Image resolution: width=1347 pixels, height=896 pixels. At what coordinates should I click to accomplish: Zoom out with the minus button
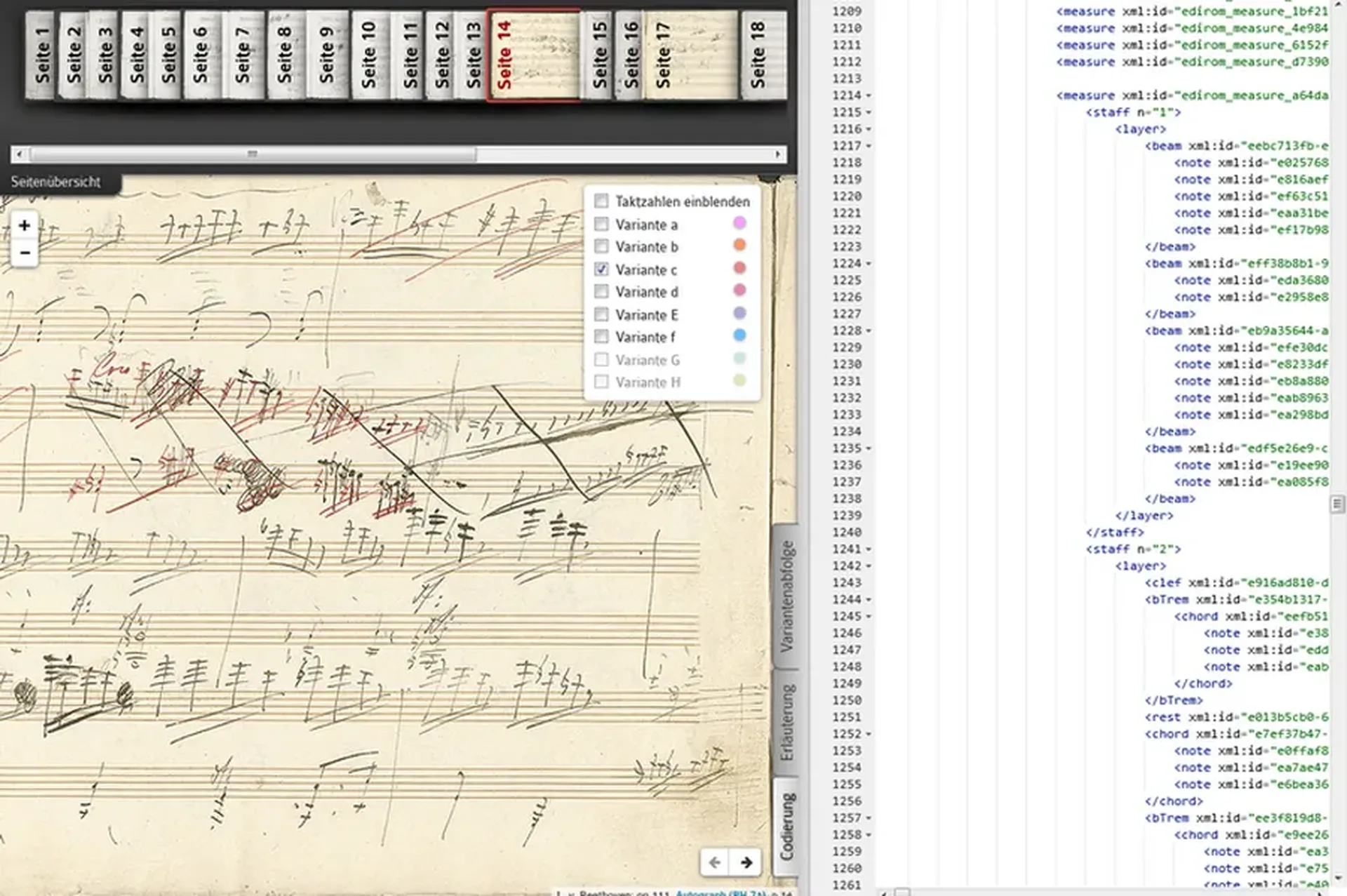click(x=25, y=253)
